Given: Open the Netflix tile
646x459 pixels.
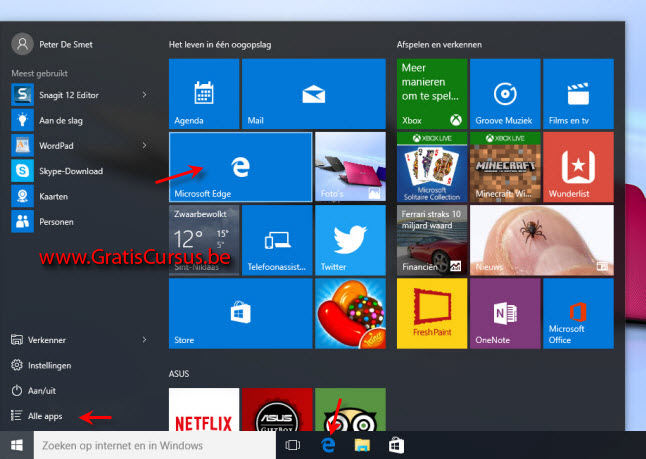Looking at the screenshot, I should coord(204,410).
